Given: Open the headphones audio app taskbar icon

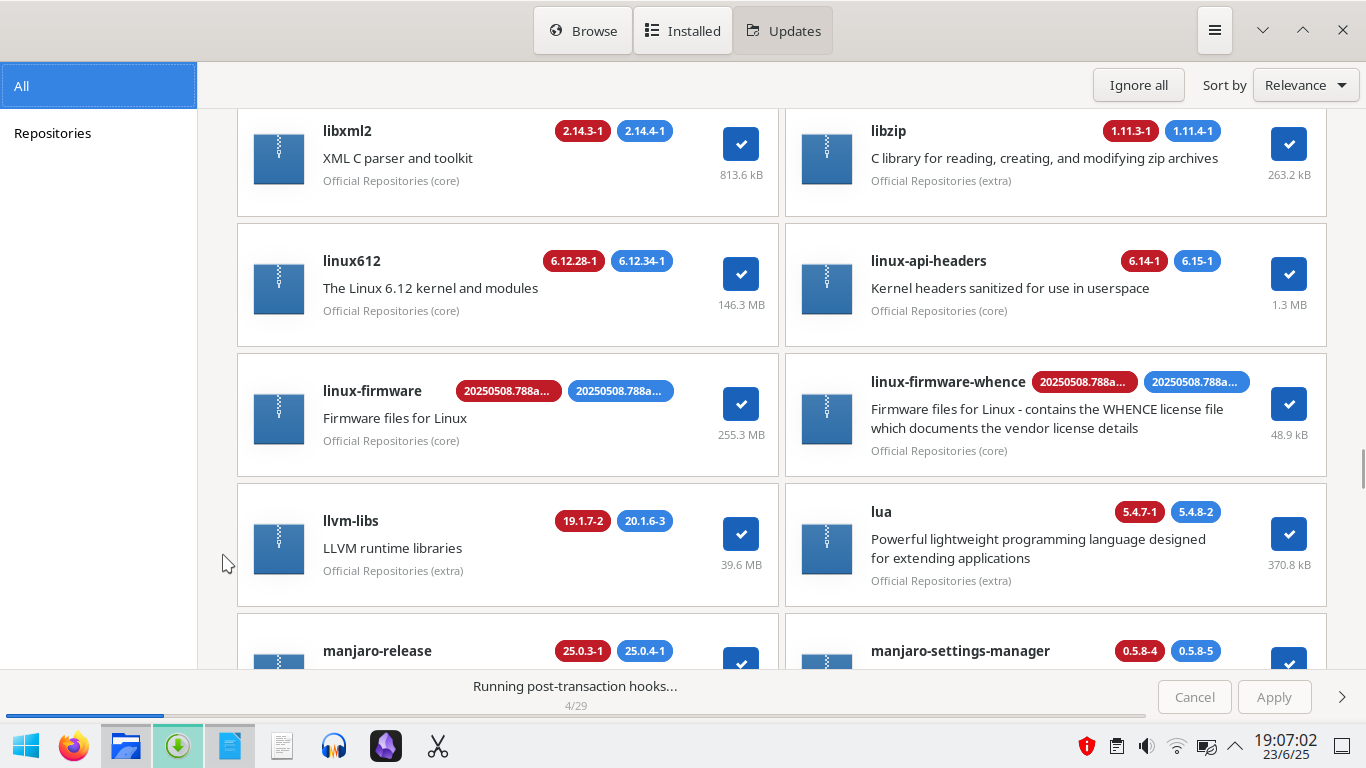Looking at the screenshot, I should tap(334, 746).
